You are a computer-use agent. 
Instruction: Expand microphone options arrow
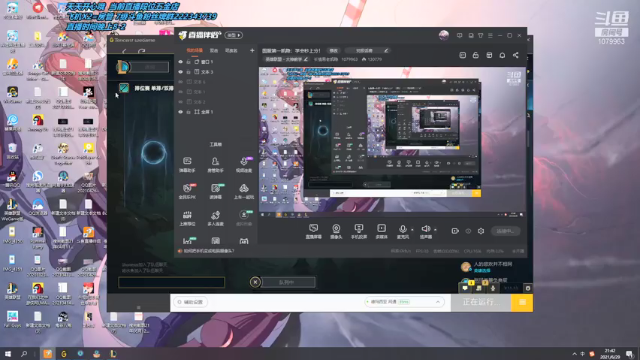pos(412,229)
